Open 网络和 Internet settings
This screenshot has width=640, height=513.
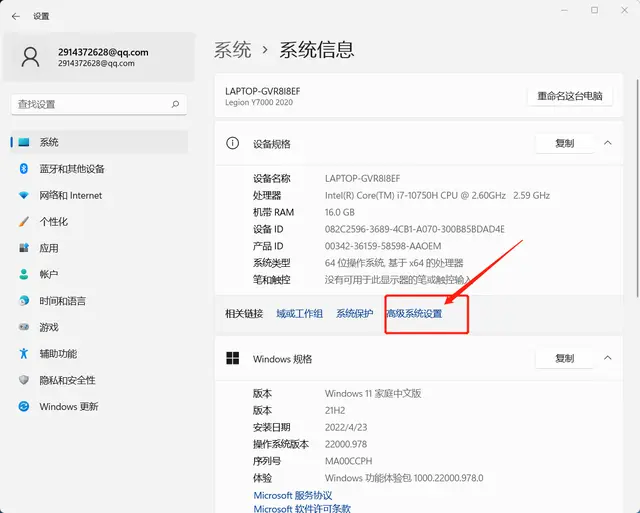click(99, 195)
